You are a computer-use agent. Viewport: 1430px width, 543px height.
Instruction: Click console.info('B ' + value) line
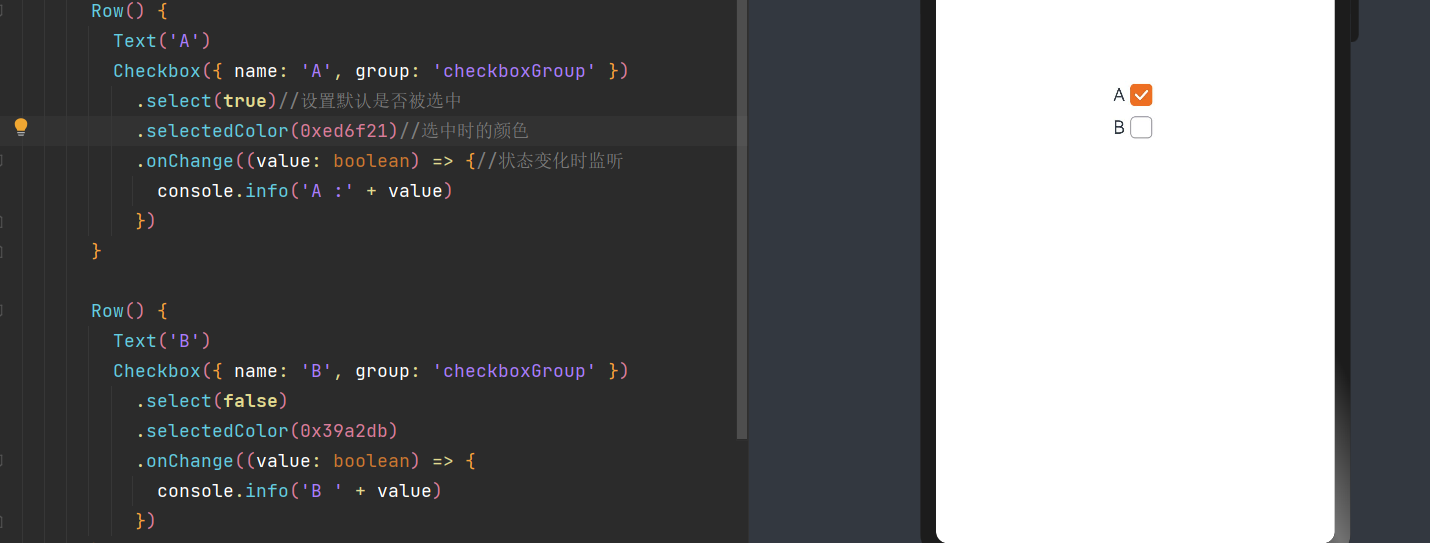(299, 491)
